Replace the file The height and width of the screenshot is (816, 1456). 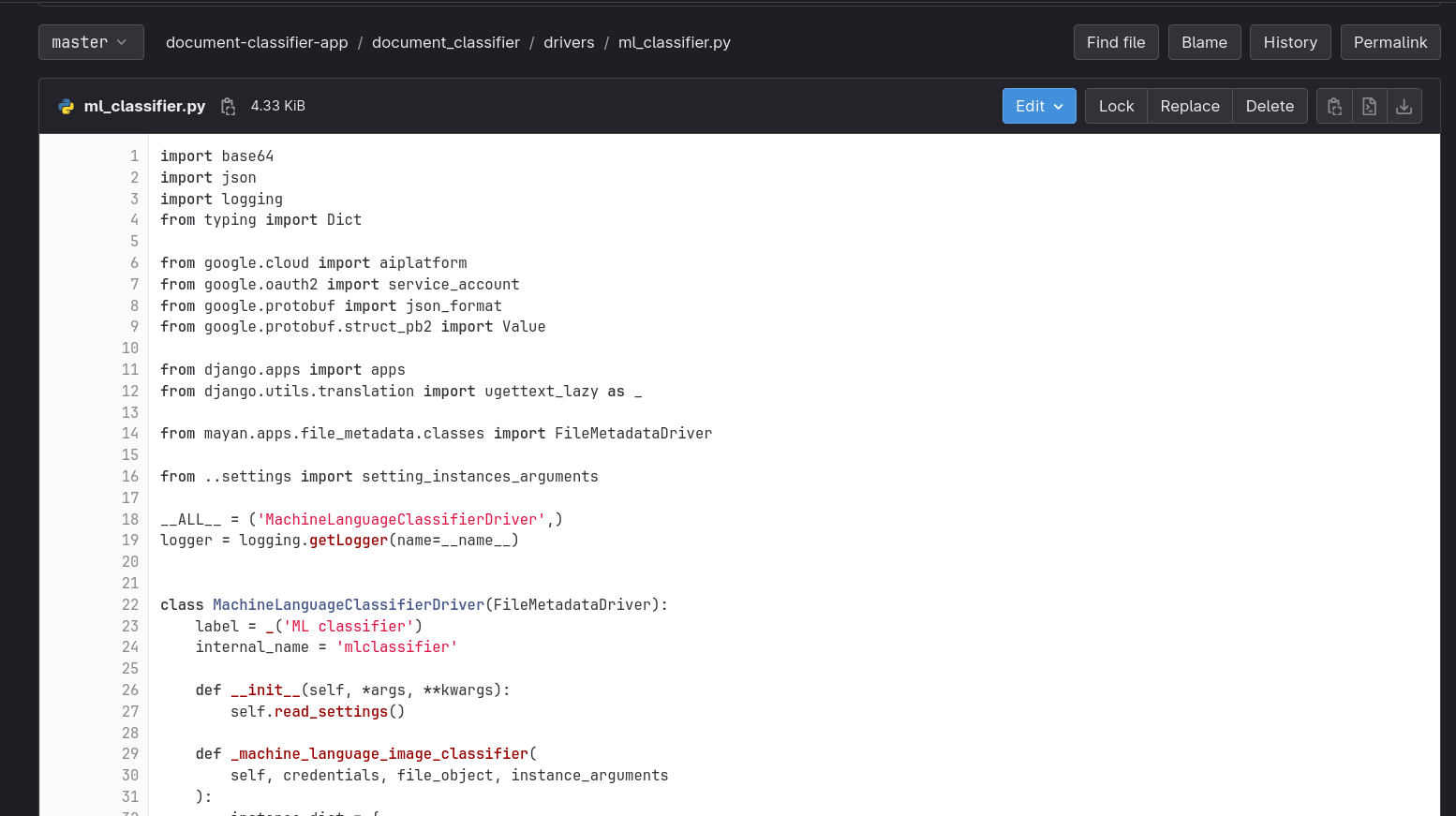click(1190, 106)
